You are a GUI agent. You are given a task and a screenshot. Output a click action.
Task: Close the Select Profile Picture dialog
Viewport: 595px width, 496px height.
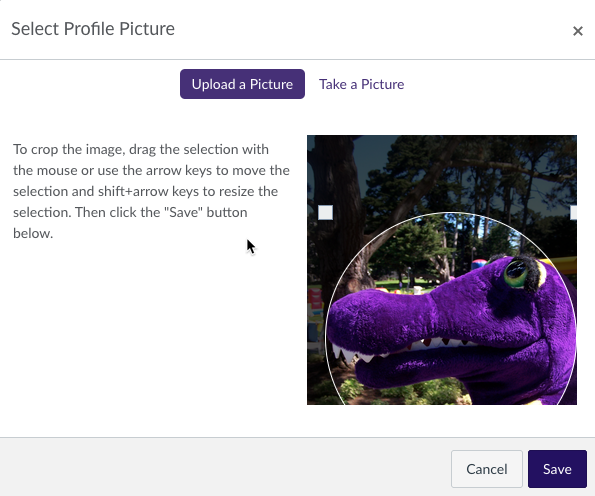tap(578, 31)
